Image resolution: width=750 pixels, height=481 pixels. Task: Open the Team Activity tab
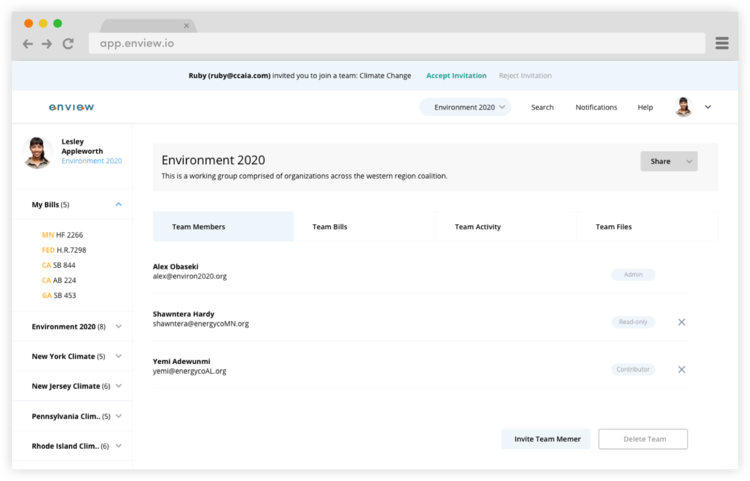pos(477,227)
